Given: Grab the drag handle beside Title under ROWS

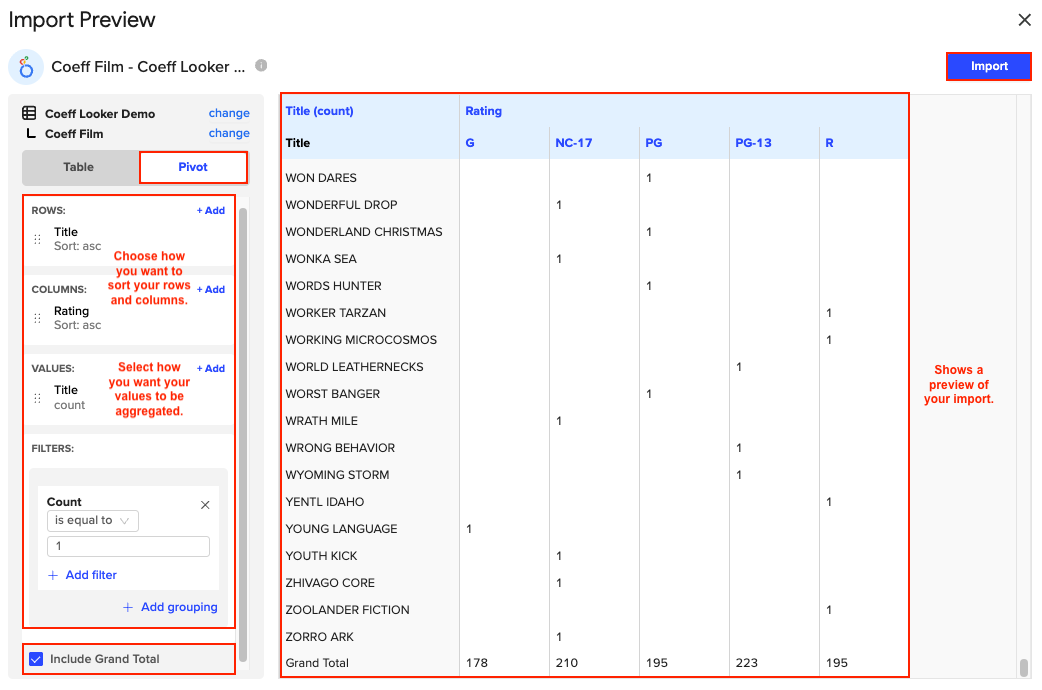Looking at the screenshot, I should (x=36, y=238).
